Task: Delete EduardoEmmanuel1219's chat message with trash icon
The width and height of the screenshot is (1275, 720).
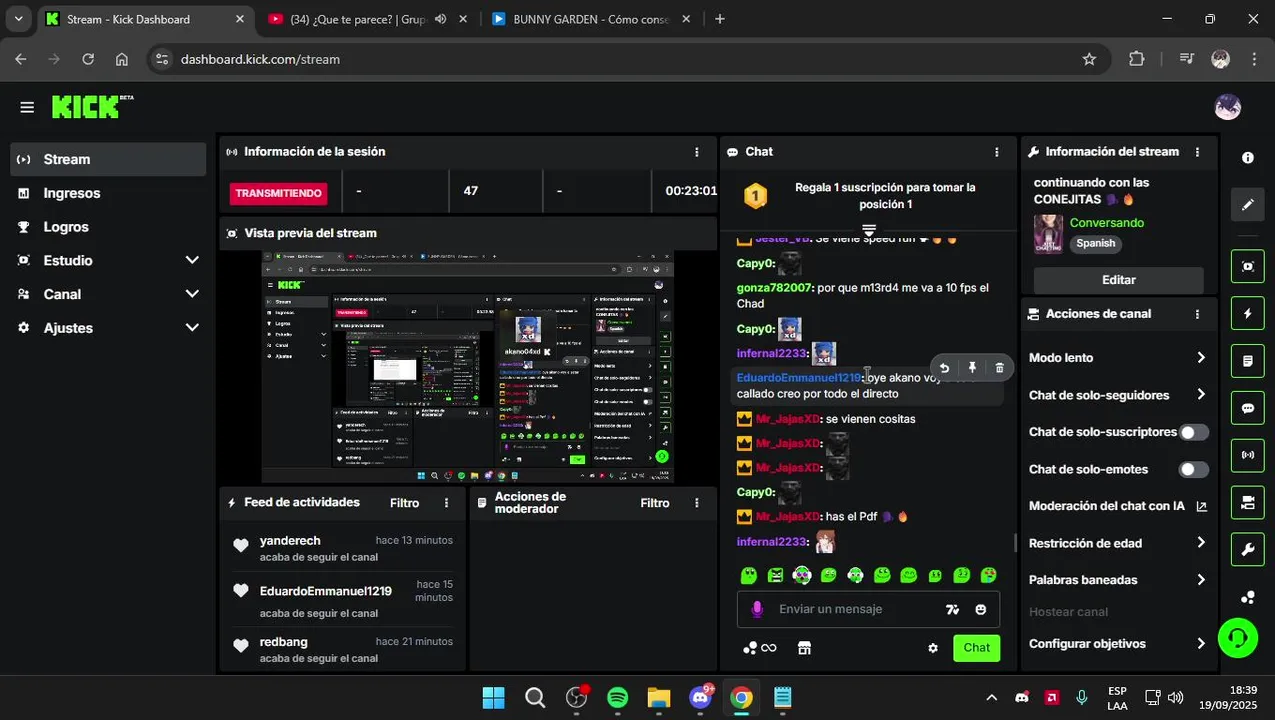Action: [x=999, y=368]
